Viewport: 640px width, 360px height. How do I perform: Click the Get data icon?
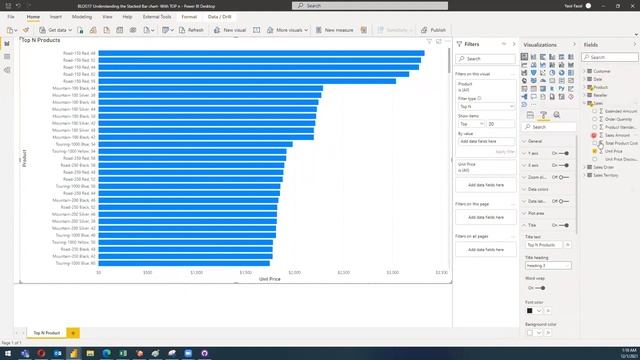pyautogui.click(x=42, y=30)
